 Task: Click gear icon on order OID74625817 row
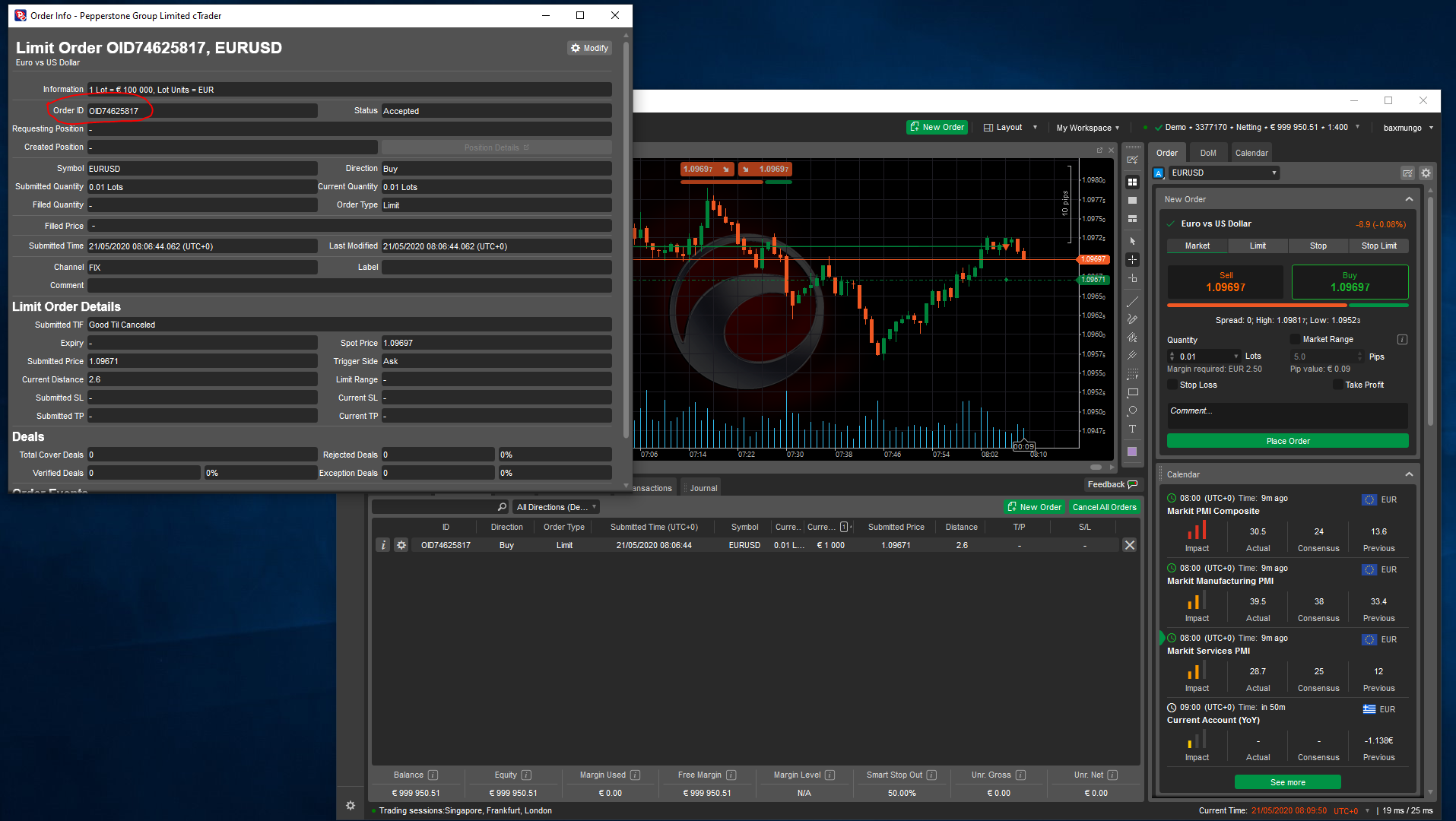(401, 545)
